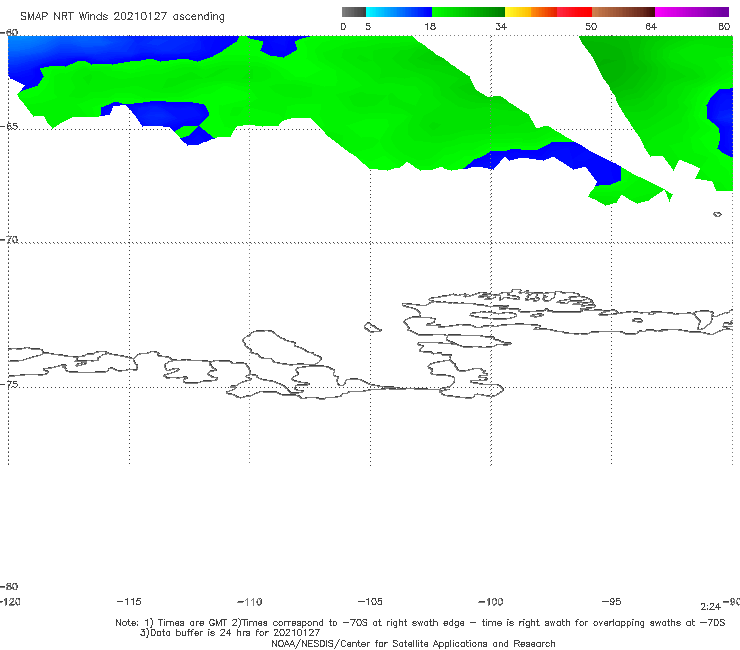Click the swath time stamp '2:24'
This screenshot has height=650, width=740.
coord(710,607)
